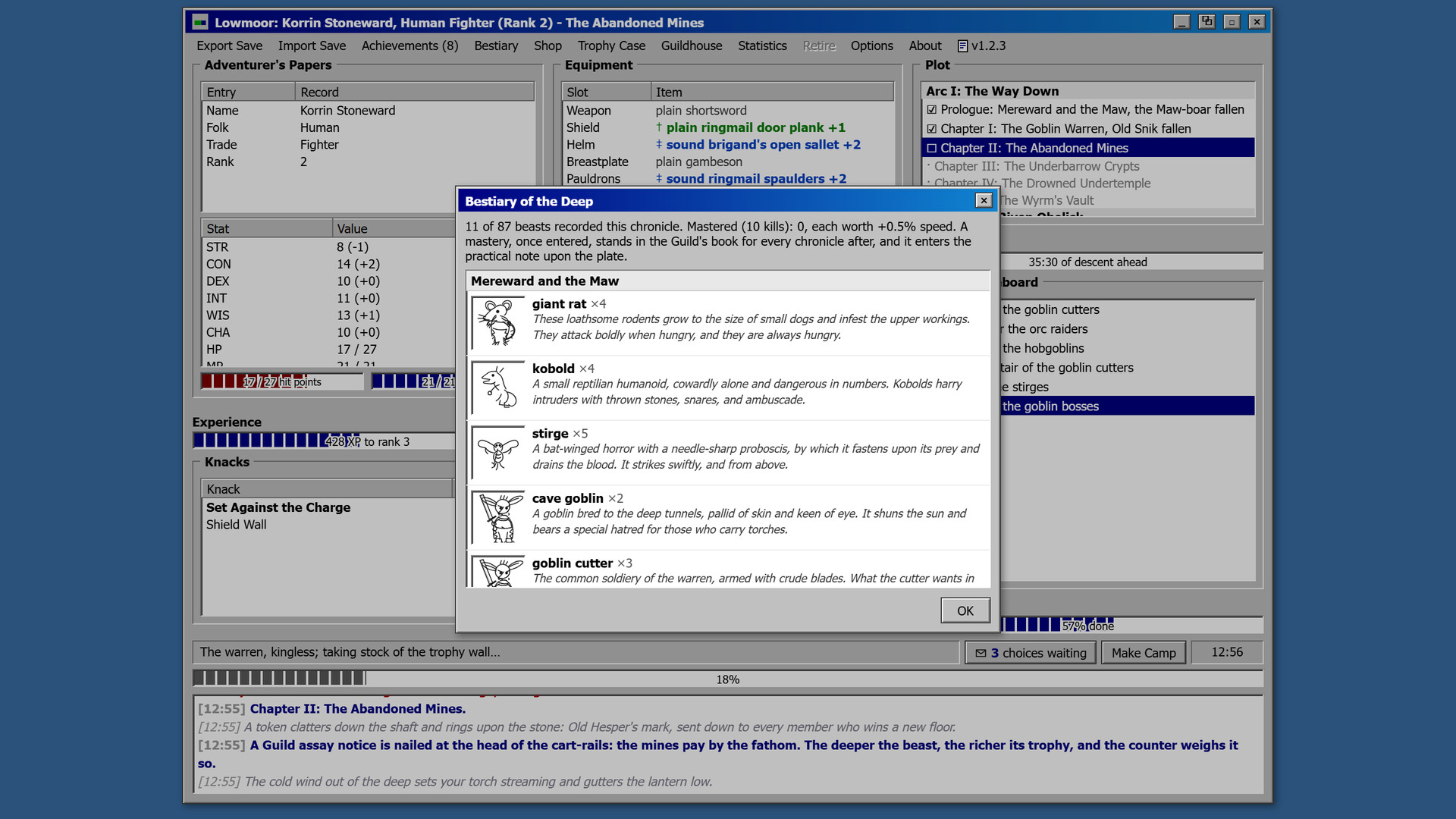The height and width of the screenshot is (819, 1456).
Task: Click the 12:56 clock display
Action: point(1226,652)
